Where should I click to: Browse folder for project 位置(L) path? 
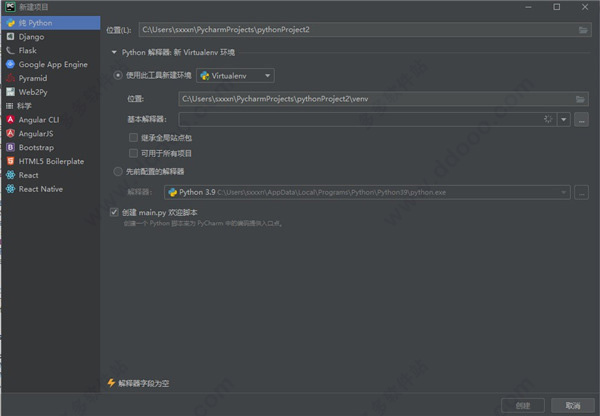click(583, 30)
